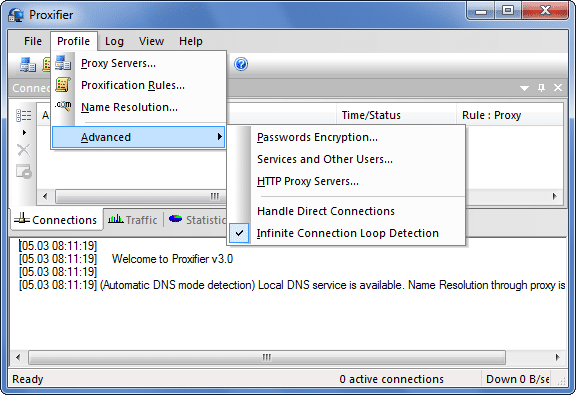Open the Log menu
Image resolution: width=576 pixels, height=395 pixels.
pos(114,41)
